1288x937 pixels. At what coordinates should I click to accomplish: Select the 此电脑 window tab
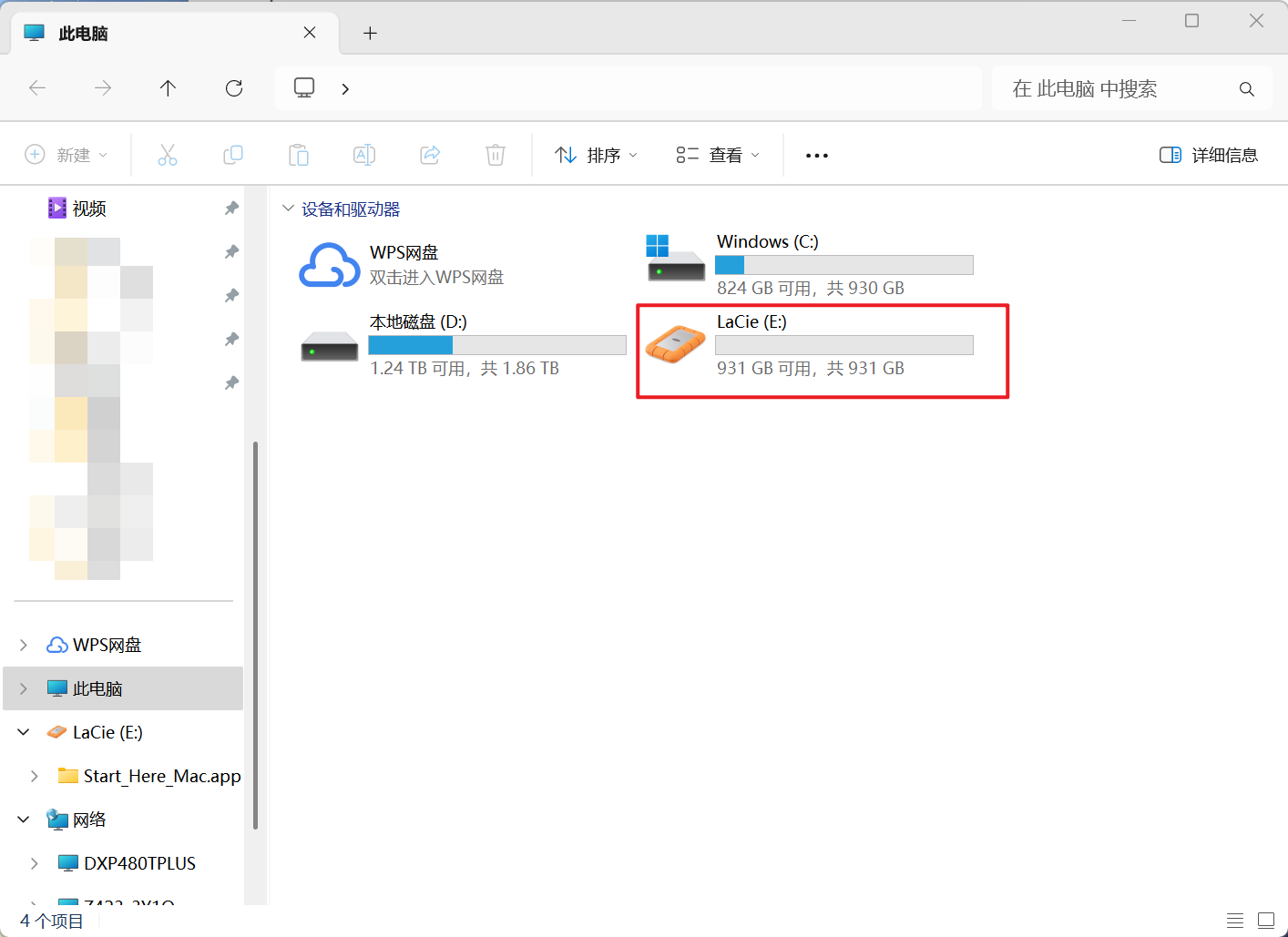tap(175, 33)
